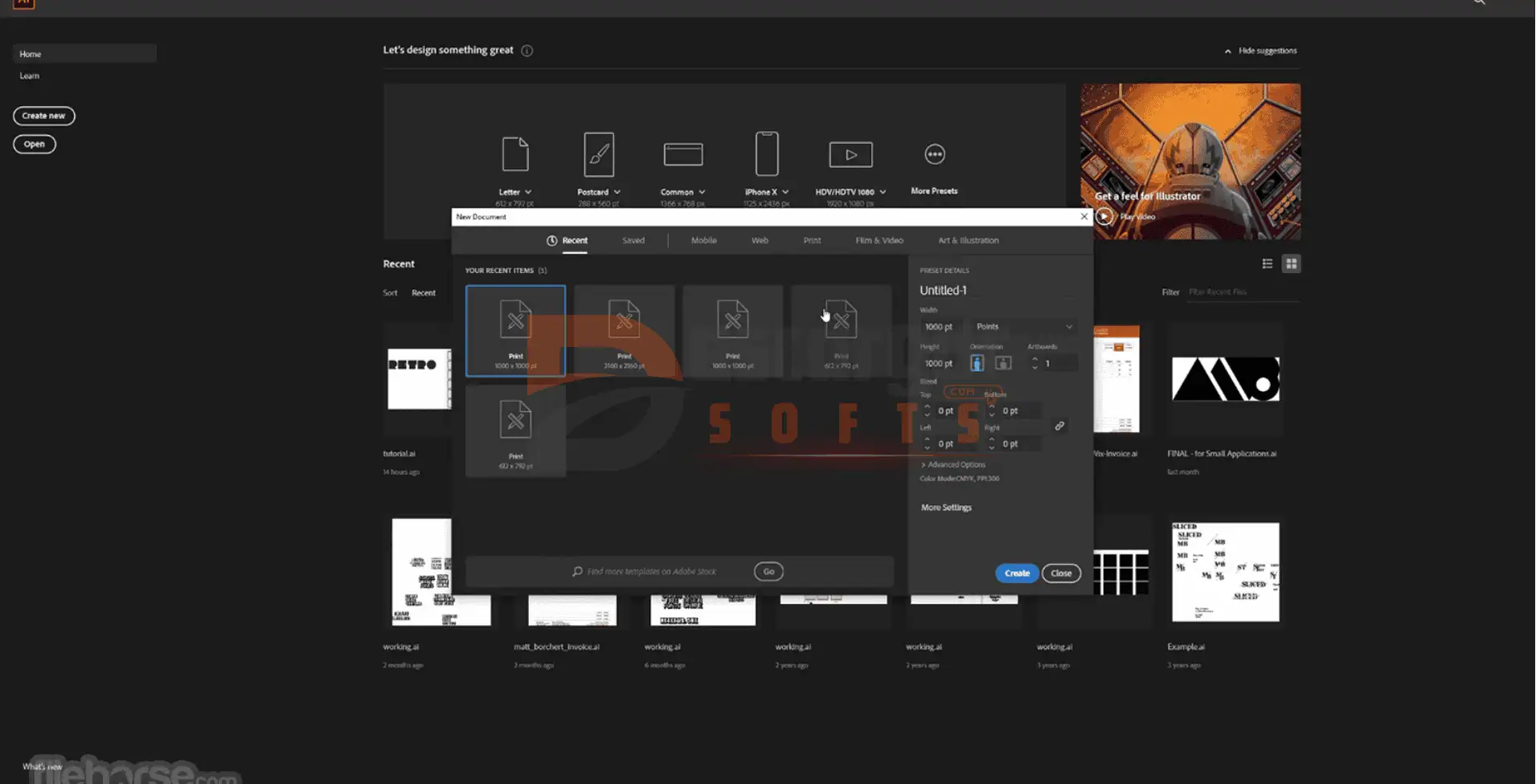Set orientation to landscape
Image resolution: width=1536 pixels, height=784 pixels.
[1003, 363]
